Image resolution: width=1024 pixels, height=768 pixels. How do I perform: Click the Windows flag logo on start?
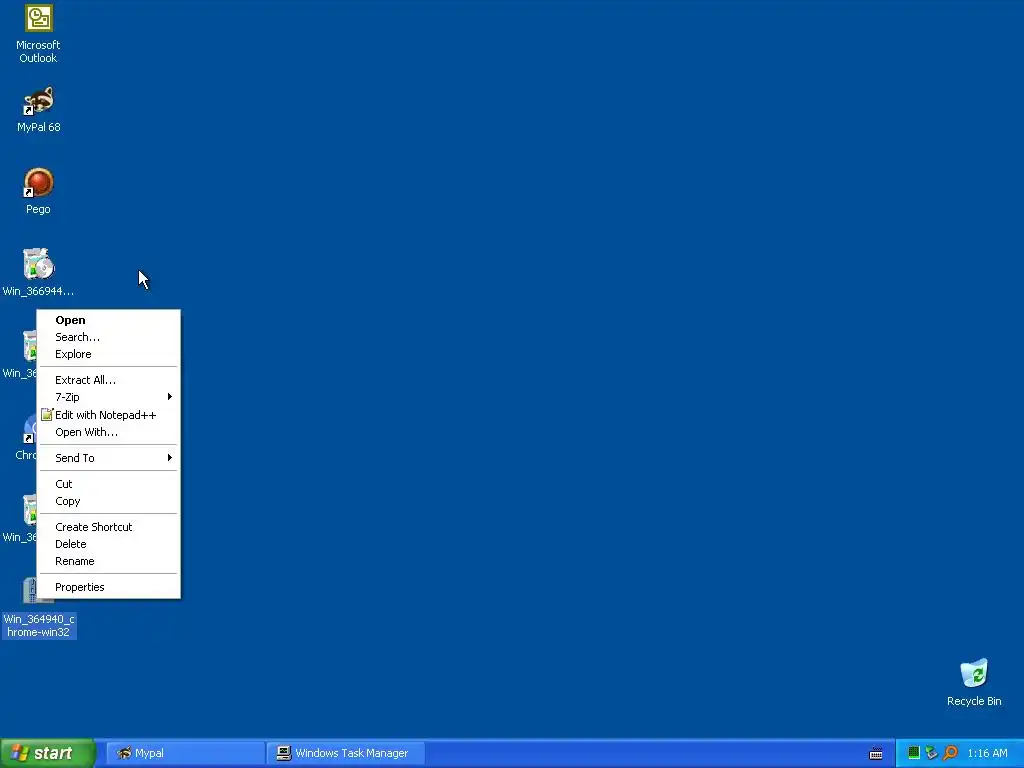(x=20, y=753)
